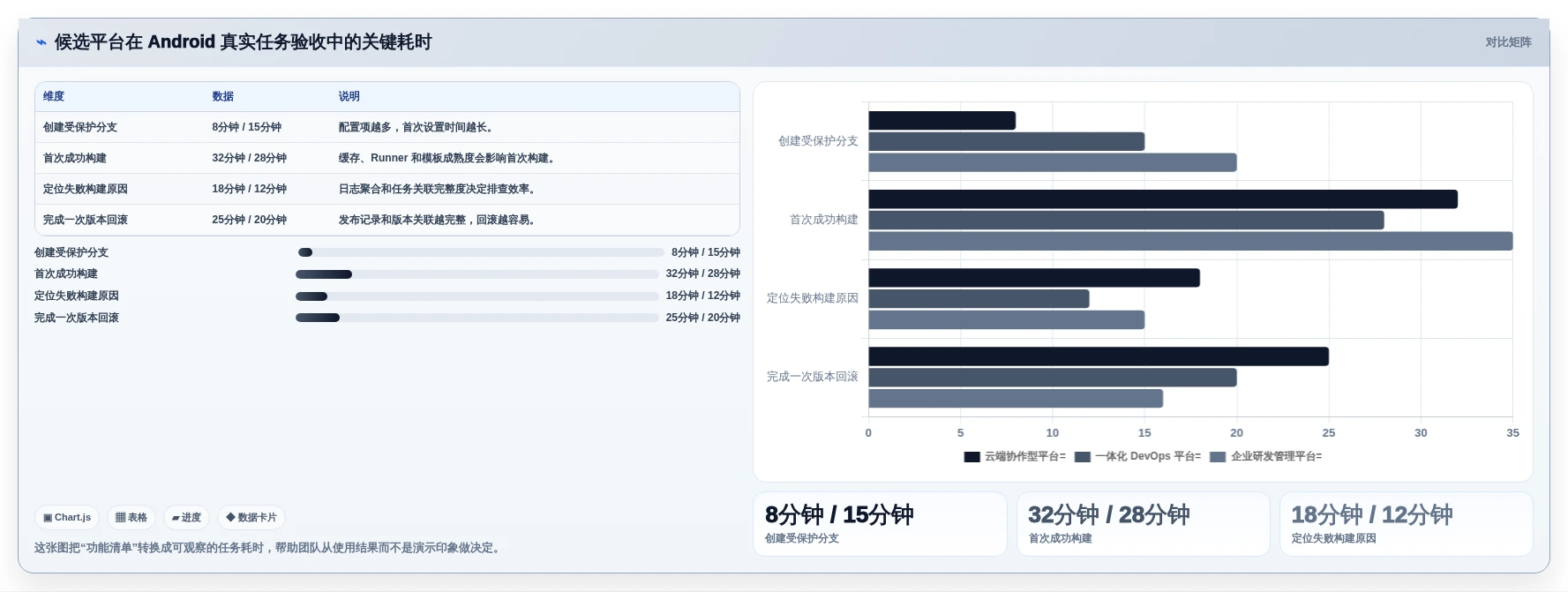The width and height of the screenshot is (1568, 592).
Task: Click the 定位失败构建原因 chart axis label
Action: tap(813, 298)
